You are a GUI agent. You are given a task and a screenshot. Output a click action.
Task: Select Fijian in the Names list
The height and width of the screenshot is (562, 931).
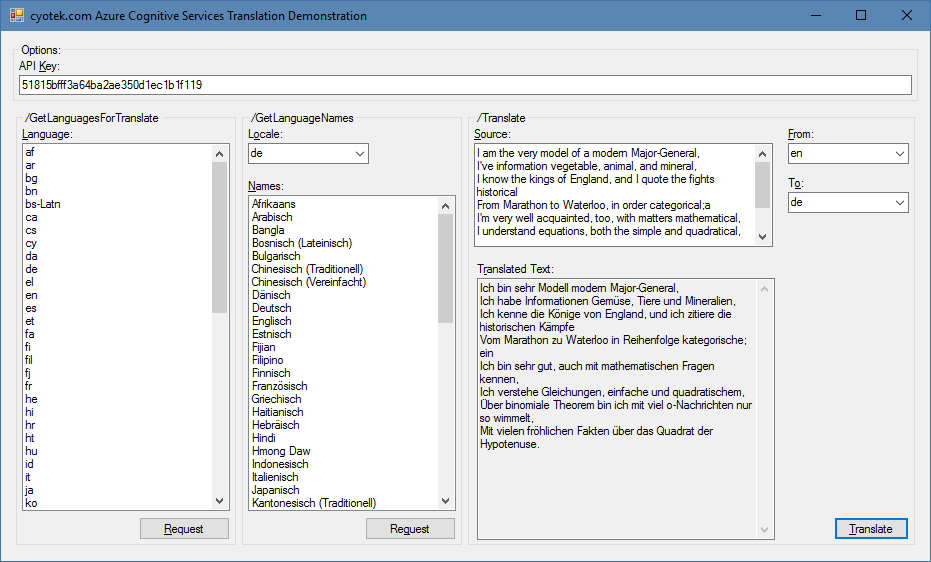[344, 348]
